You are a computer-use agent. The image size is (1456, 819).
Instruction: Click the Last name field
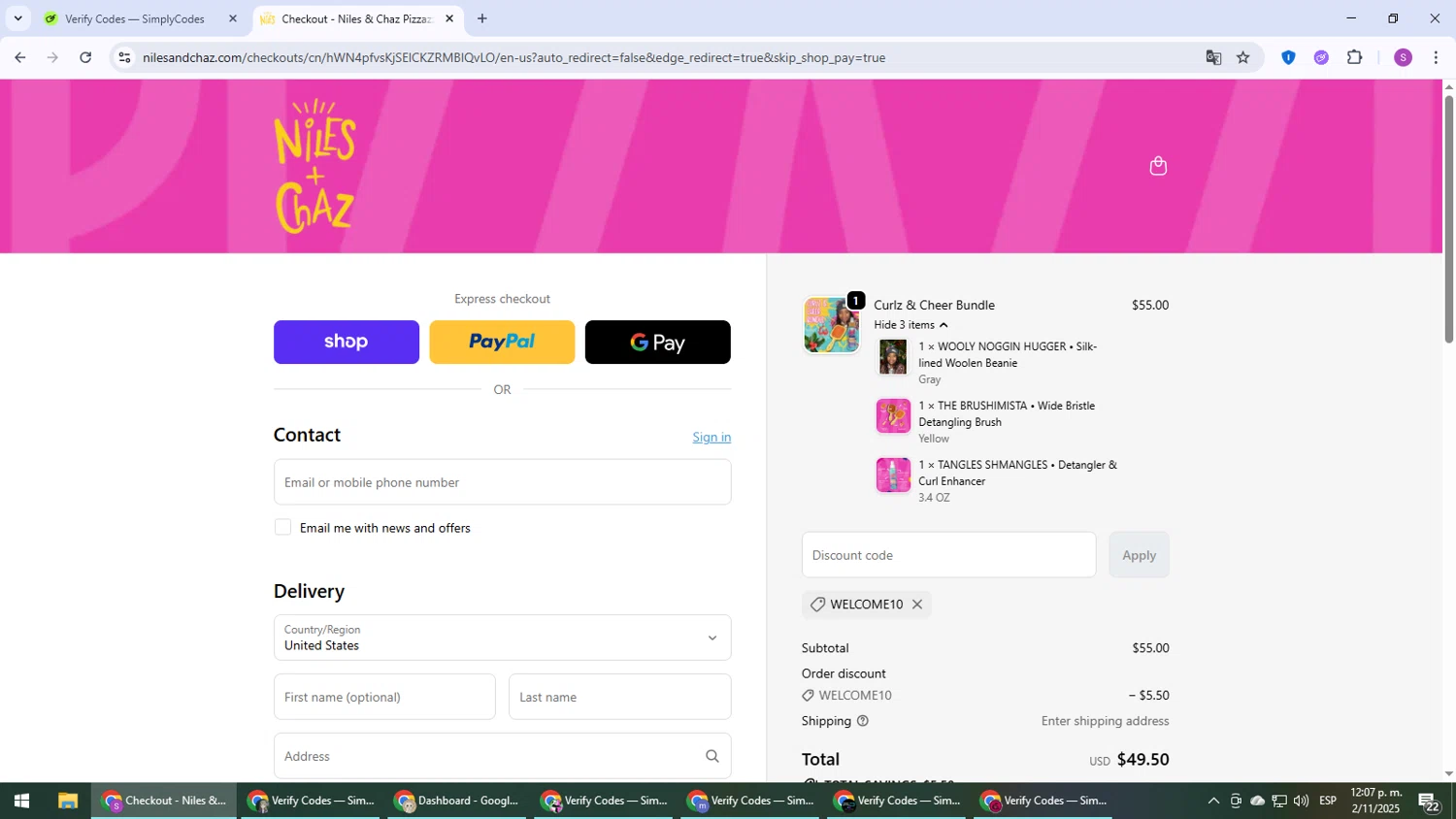pos(619,697)
